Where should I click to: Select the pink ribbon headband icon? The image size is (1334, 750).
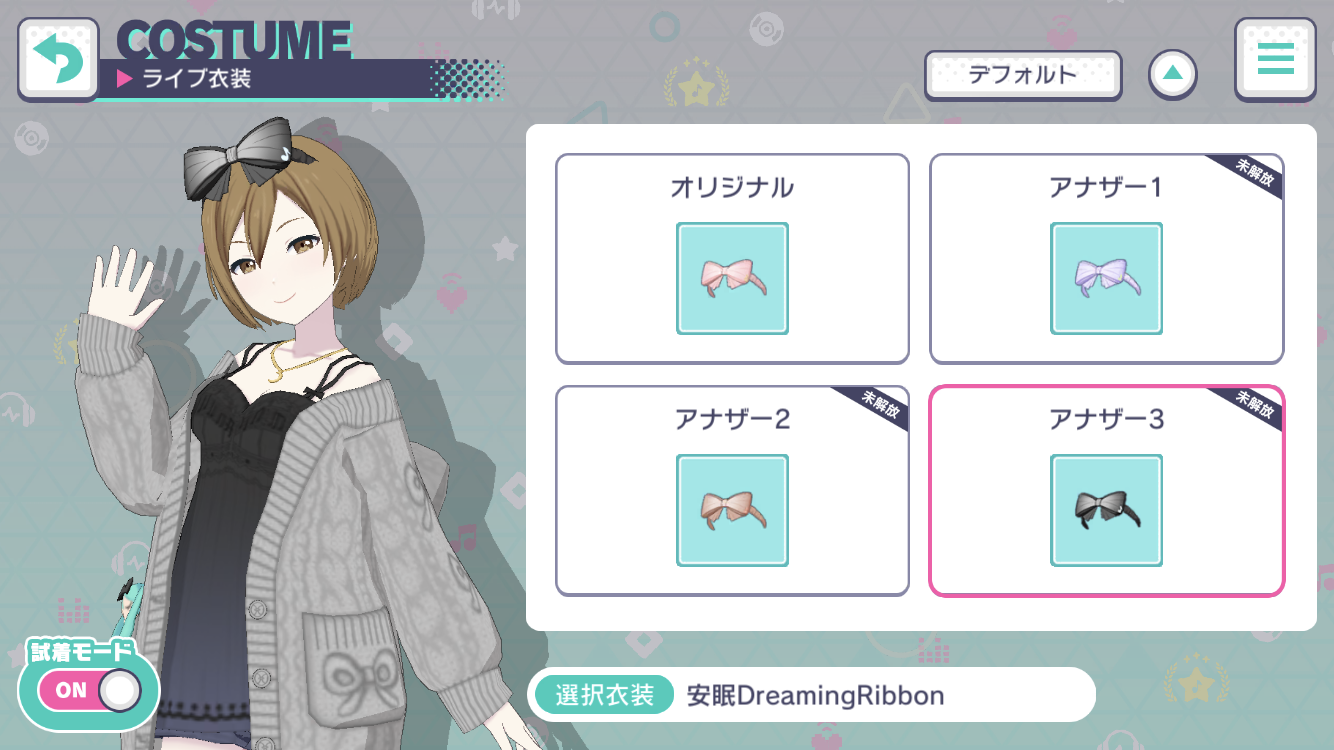click(x=732, y=278)
